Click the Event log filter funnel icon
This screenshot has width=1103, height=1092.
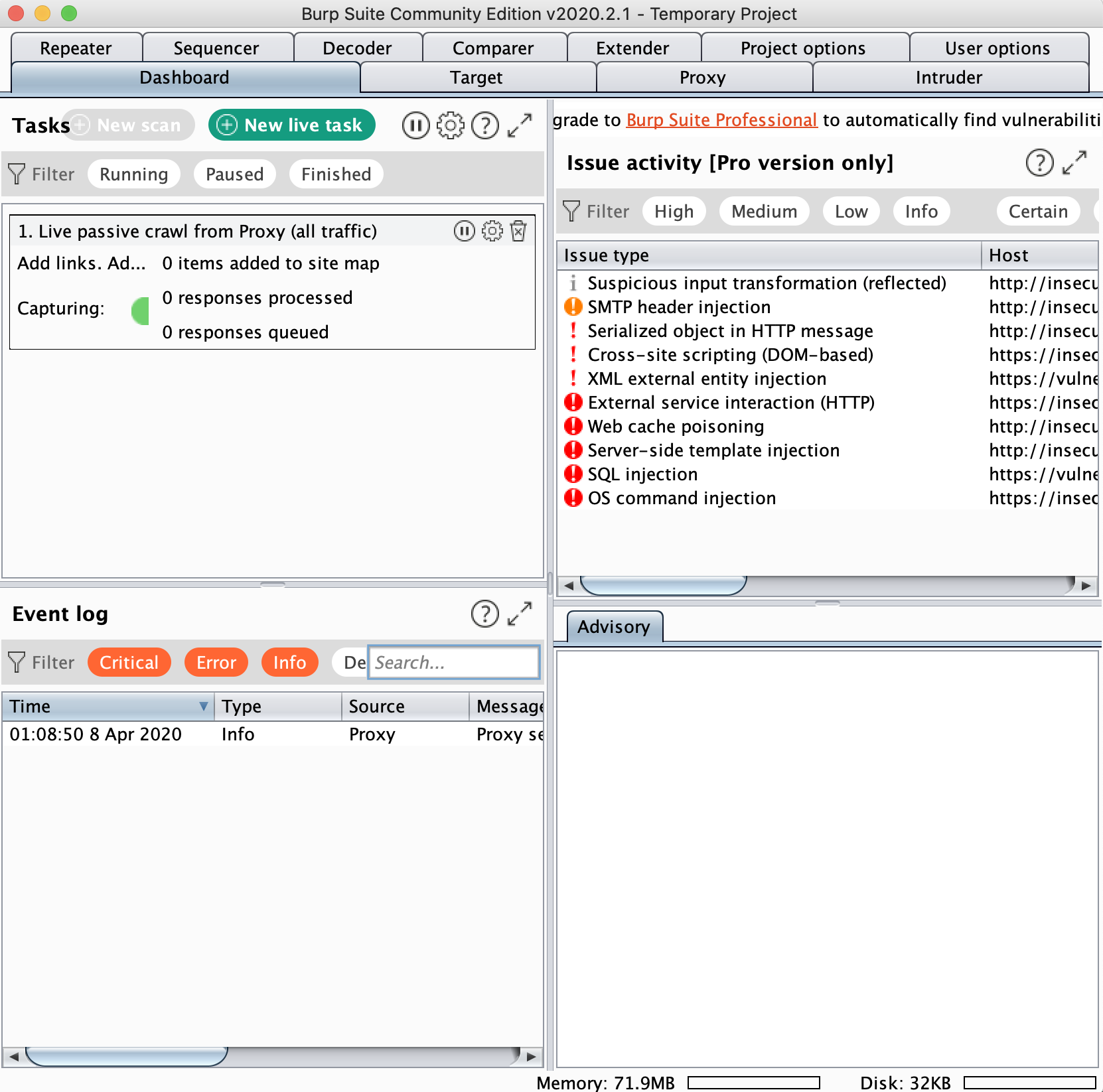tap(17, 663)
